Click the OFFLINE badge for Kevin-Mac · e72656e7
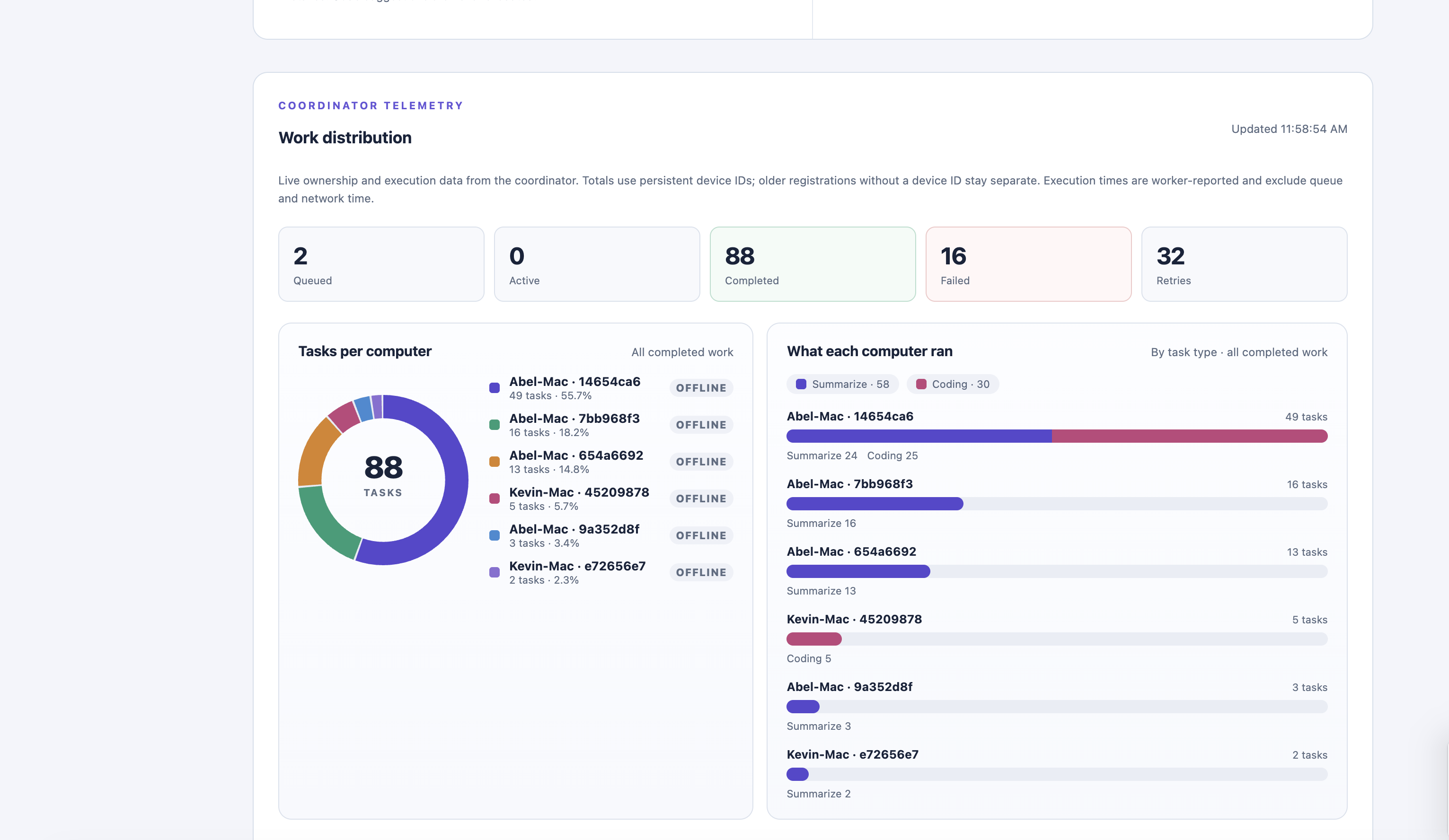1449x840 pixels. pos(701,572)
